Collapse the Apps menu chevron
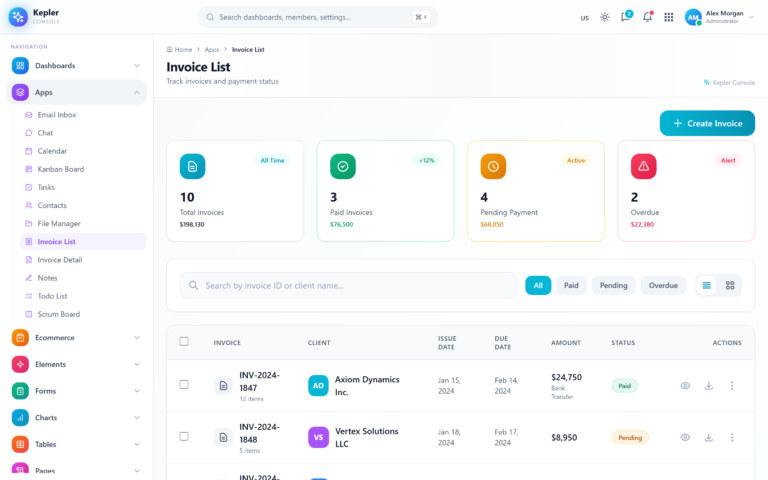The image size is (768, 480). [137, 92]
